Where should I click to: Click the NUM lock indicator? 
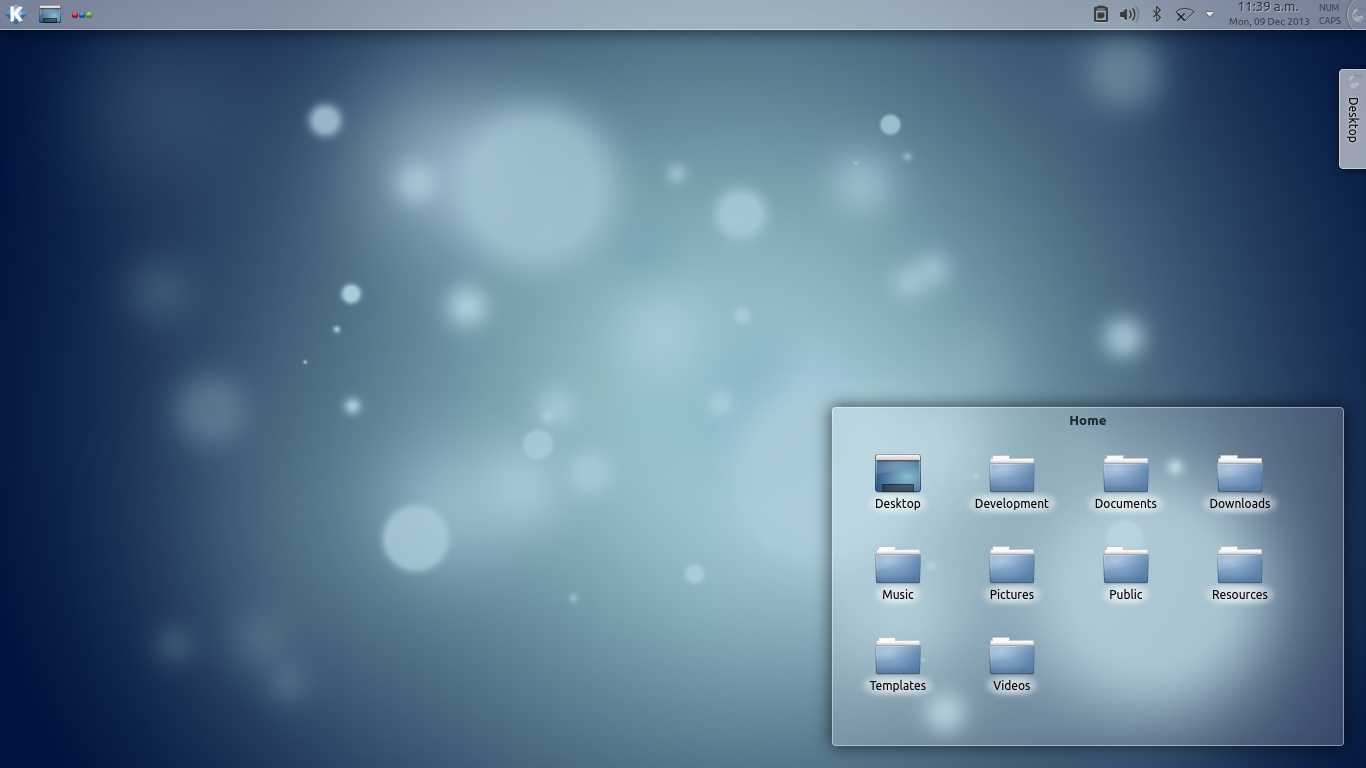pos(1329,8)
